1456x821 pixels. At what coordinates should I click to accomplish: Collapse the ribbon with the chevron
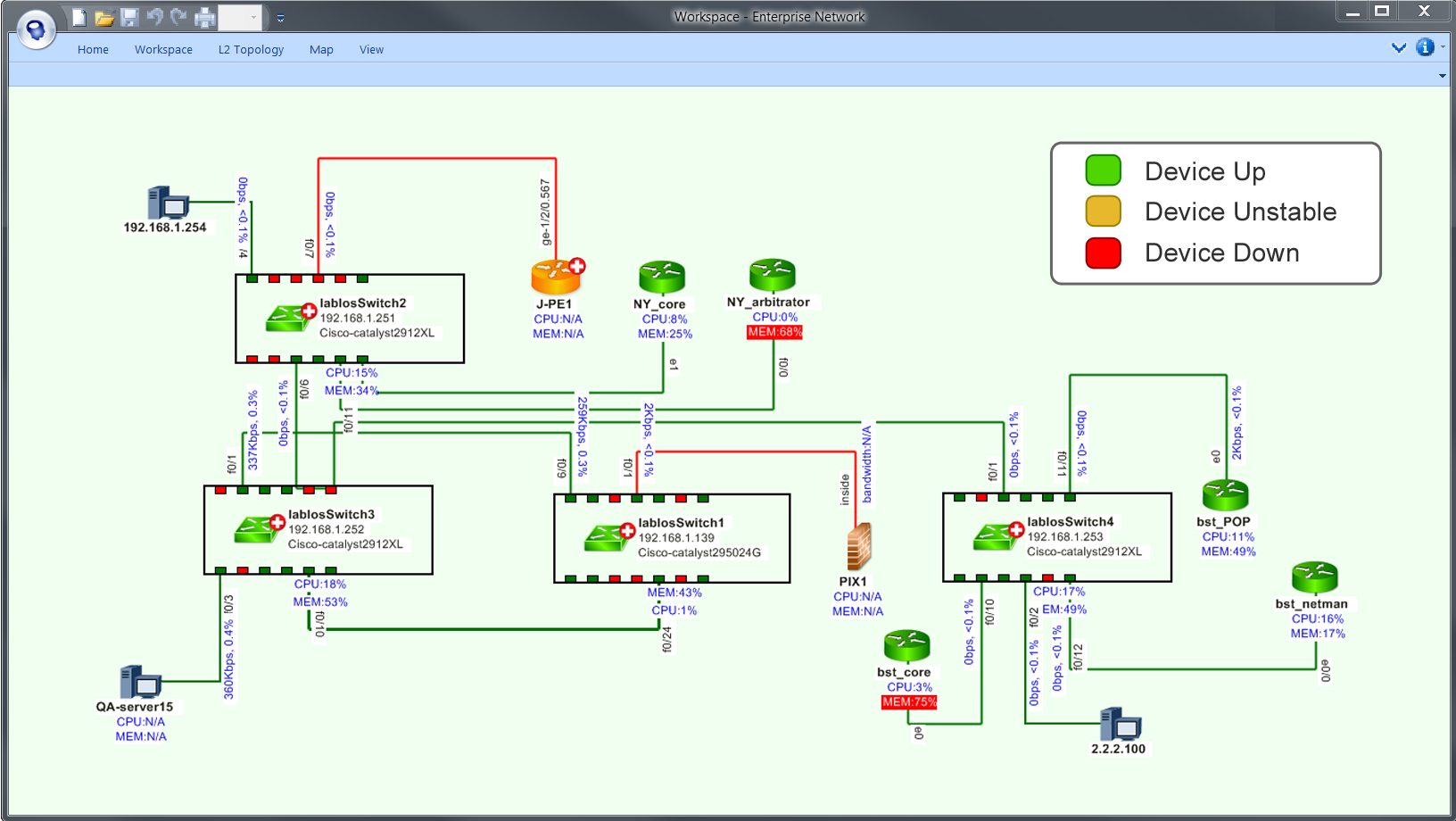pos(1399,47)
